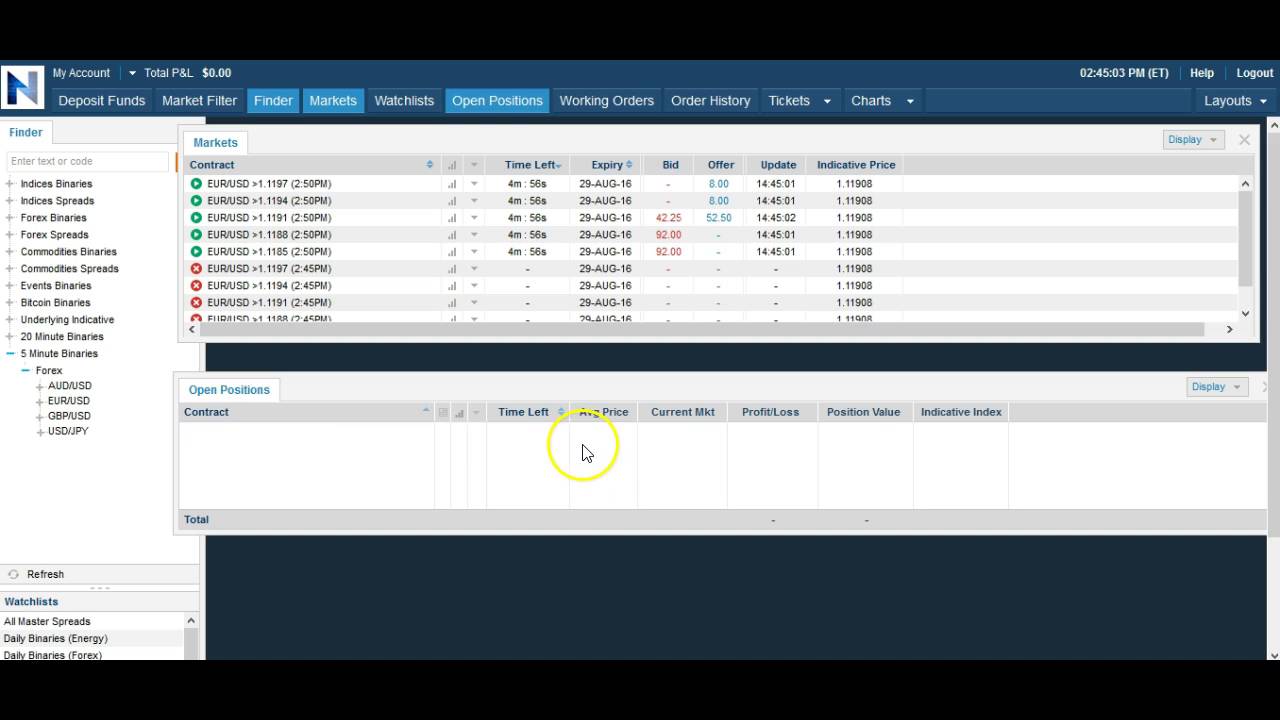Viewport: 1280px width, 720px height.
Task: Expand the 20 Minute Binaries node
Action: [x=10, y=337]
